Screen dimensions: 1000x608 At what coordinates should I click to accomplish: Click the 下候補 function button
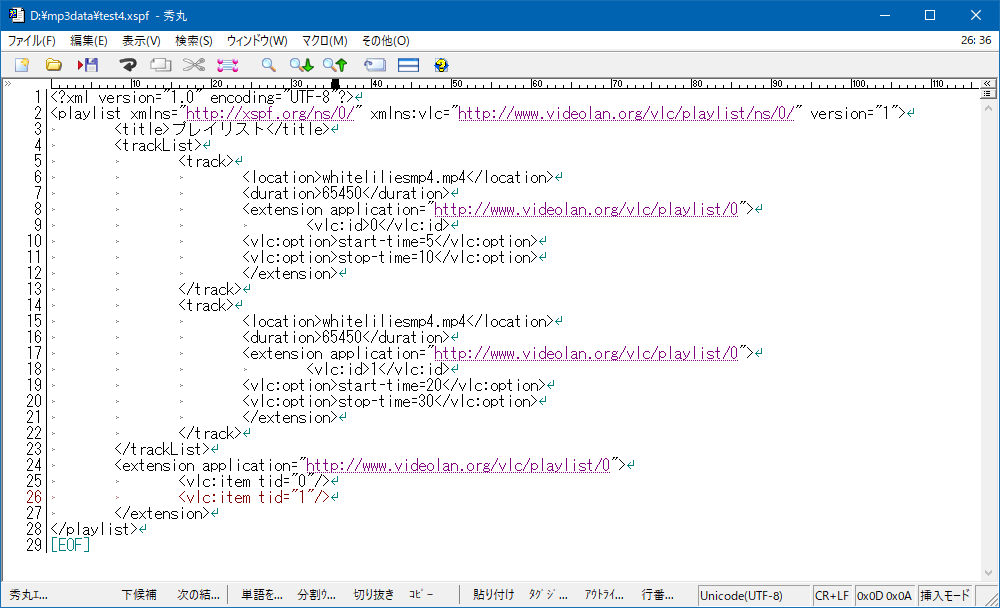coord(139,595)
